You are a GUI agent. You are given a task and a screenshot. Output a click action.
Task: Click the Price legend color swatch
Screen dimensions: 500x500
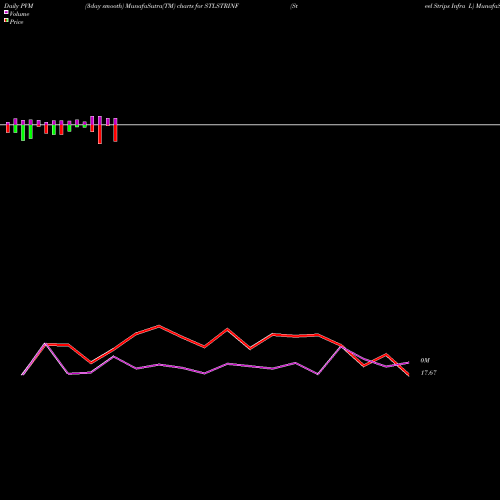pos(6,20)
